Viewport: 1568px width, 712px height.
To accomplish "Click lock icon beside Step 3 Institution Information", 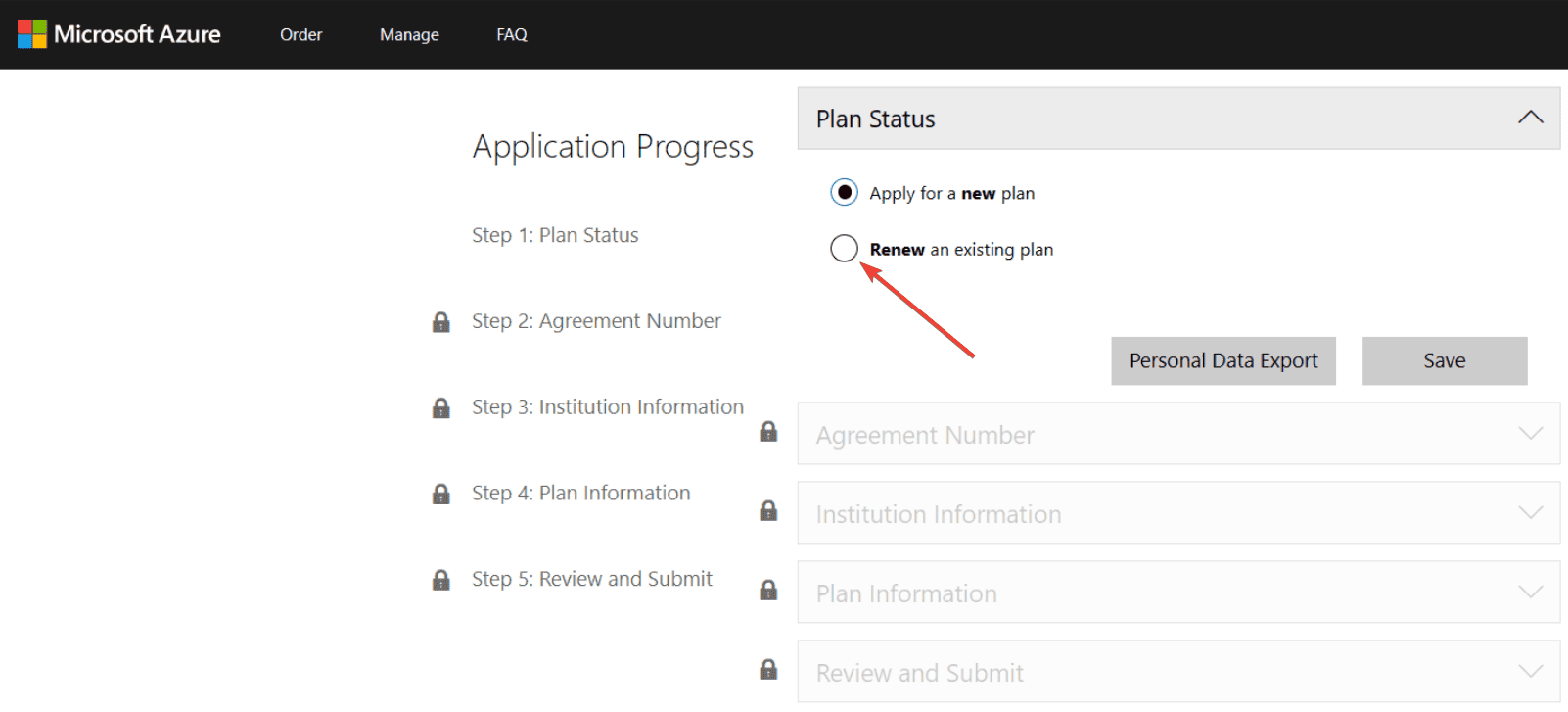I will pyautogui.click(x=441, y=408).
